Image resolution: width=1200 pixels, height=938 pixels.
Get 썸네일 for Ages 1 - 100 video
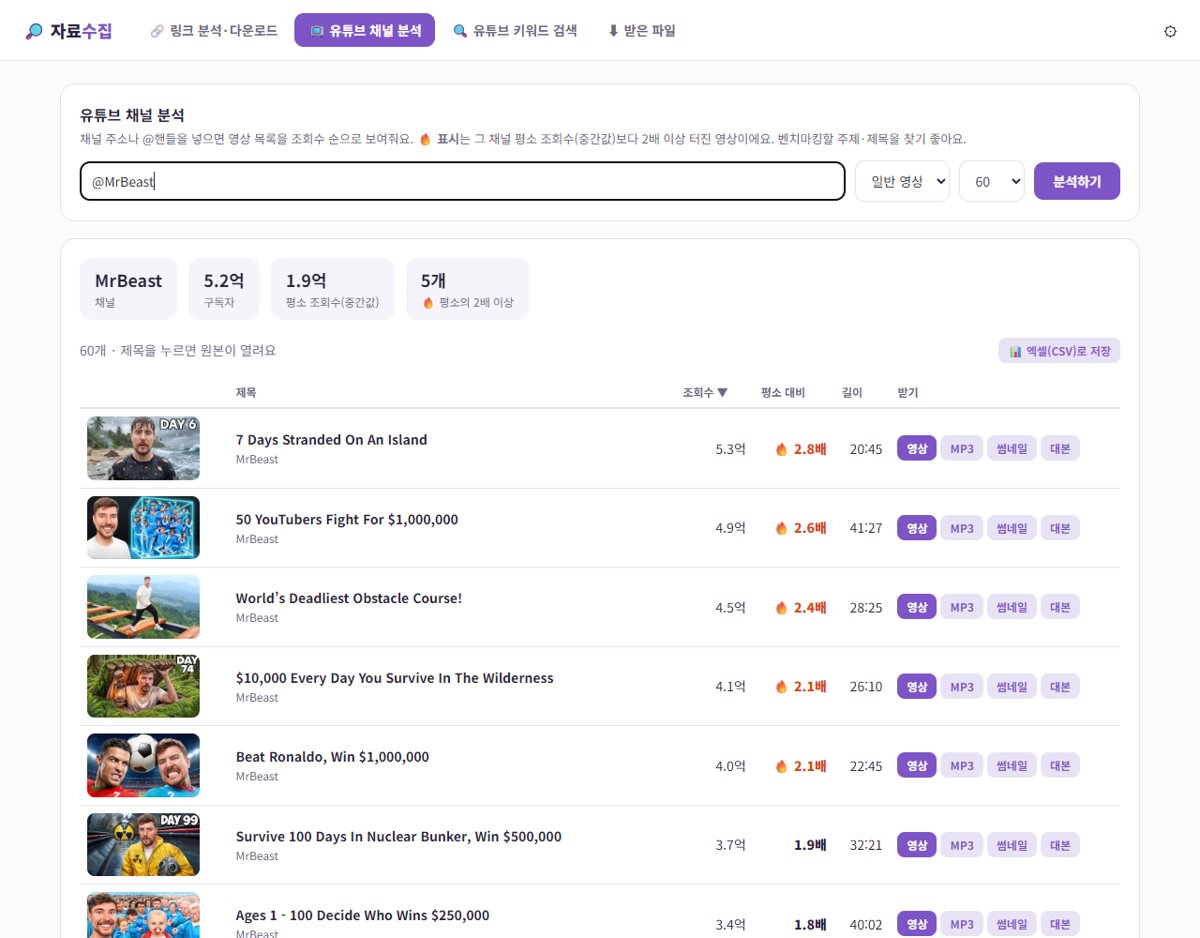point(1012,924)
